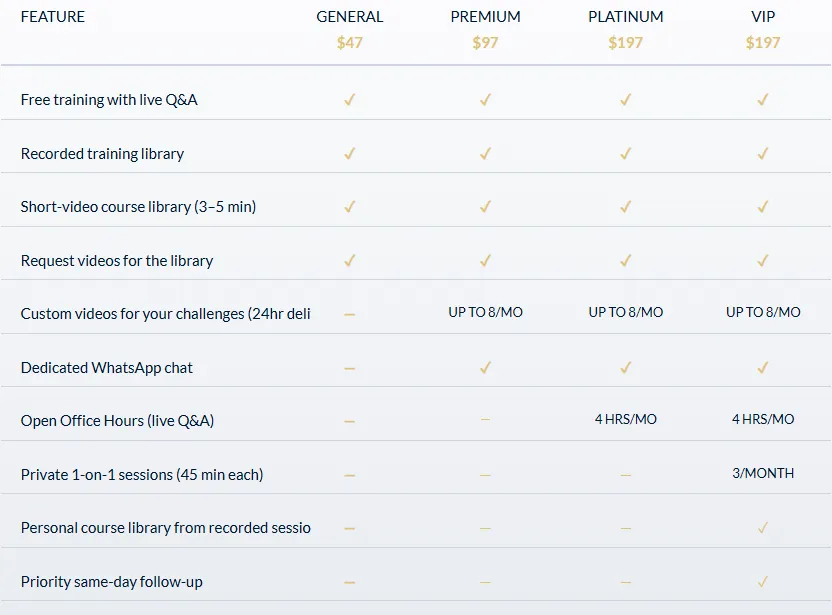Click the General dash for Dedicated WhatsApp chat
Screen dimensions: 832x615
pos(349,368)
